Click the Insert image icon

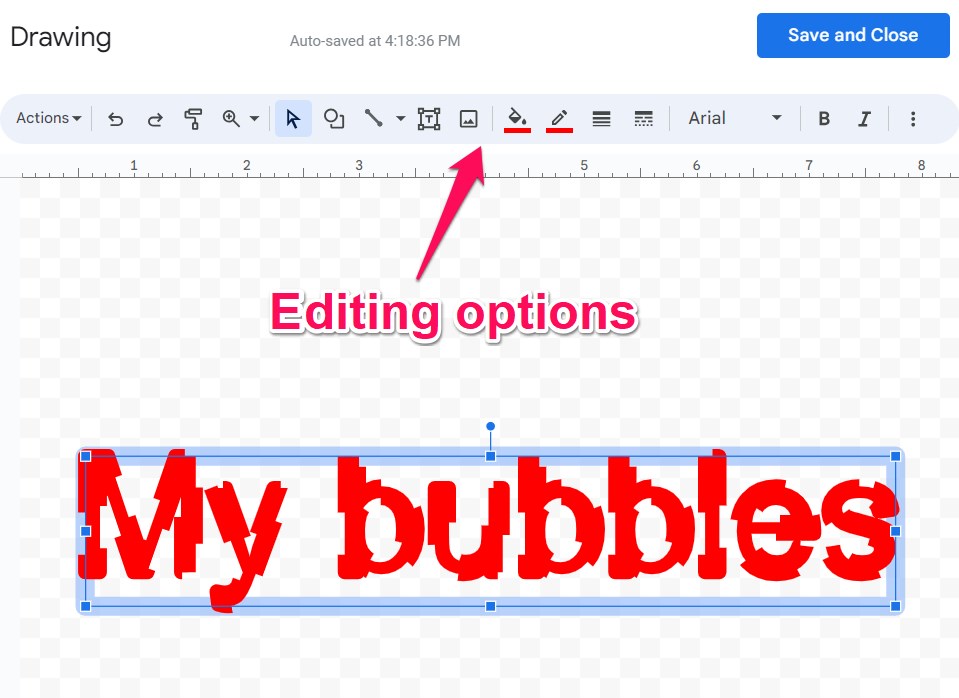[x=469, y=118]
